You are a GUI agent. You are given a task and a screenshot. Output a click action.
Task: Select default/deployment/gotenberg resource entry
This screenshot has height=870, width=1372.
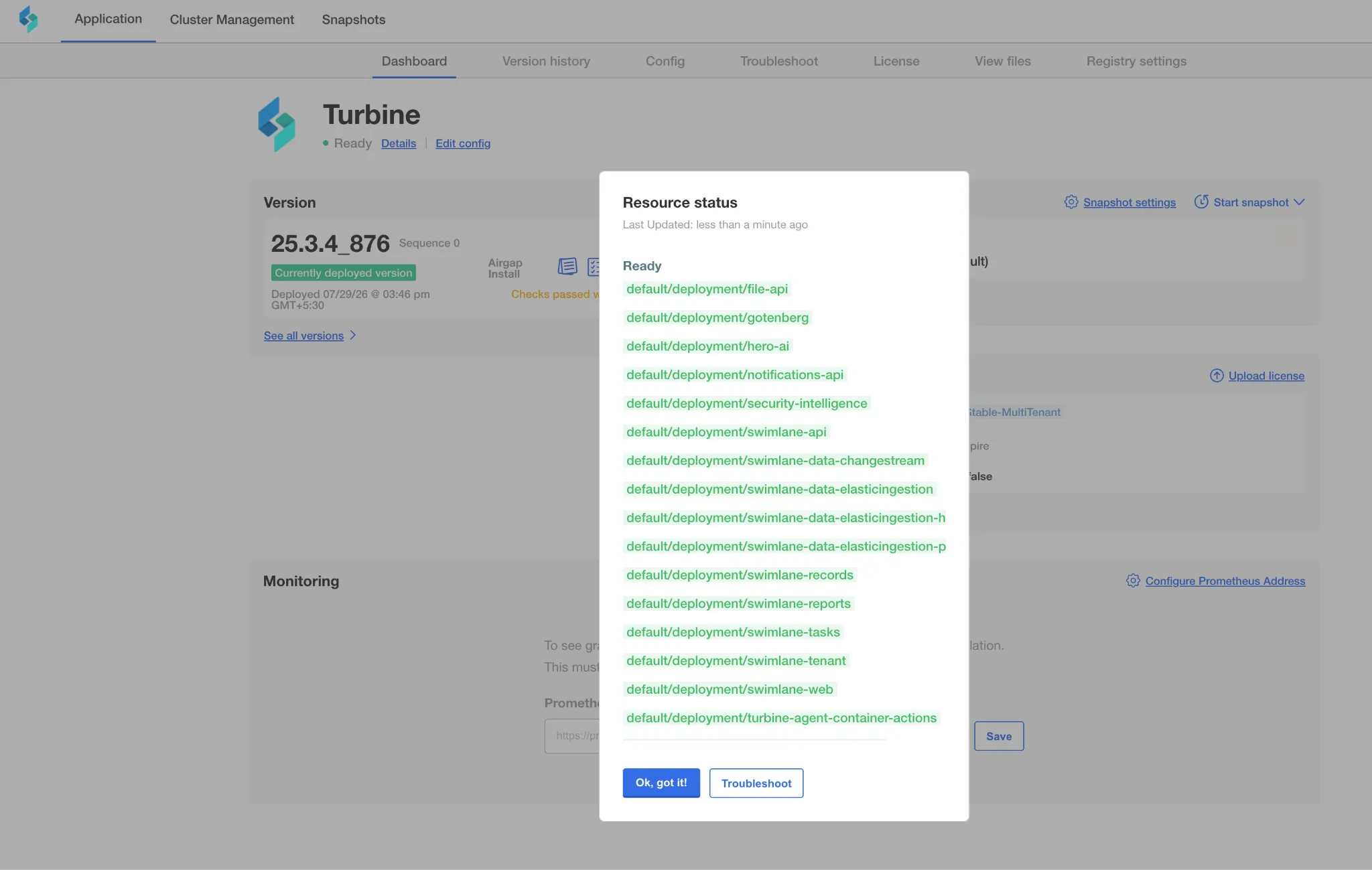tap(717, 317)
